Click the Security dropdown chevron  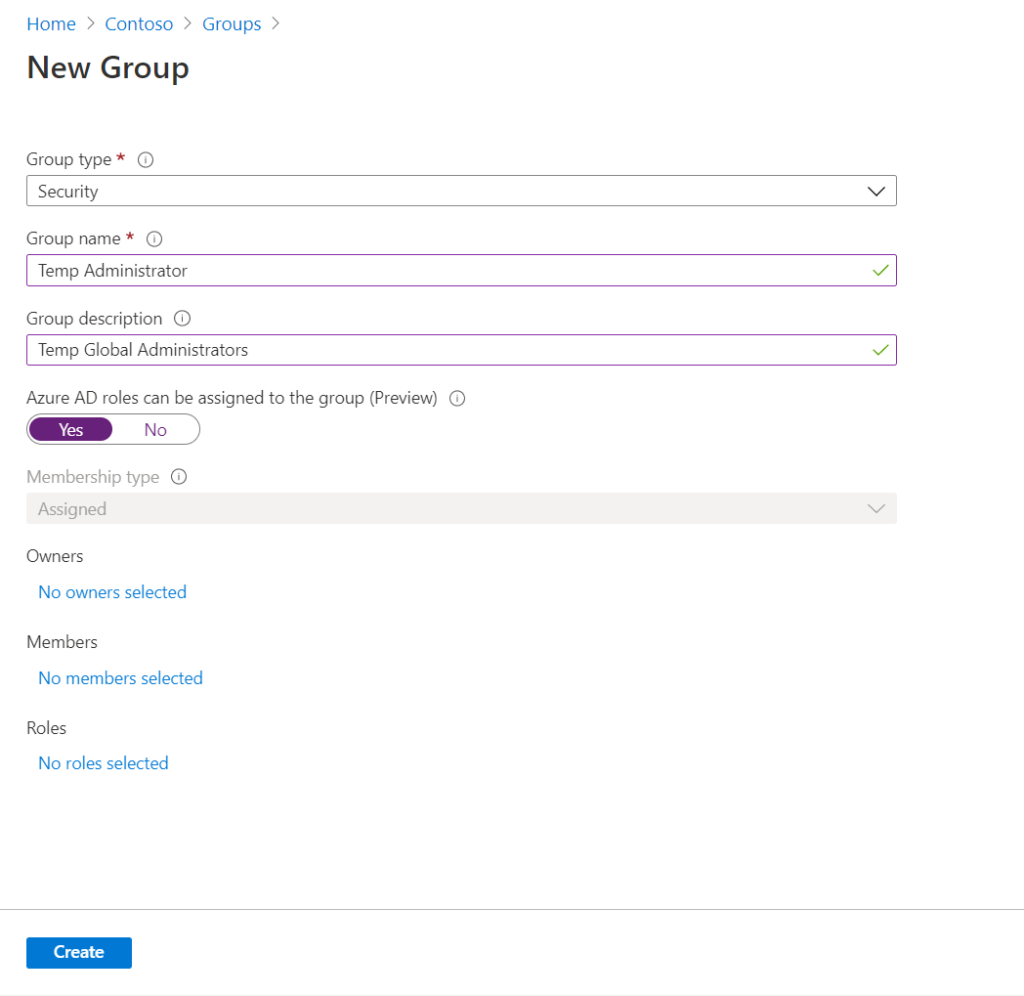[x=876, y=190]
